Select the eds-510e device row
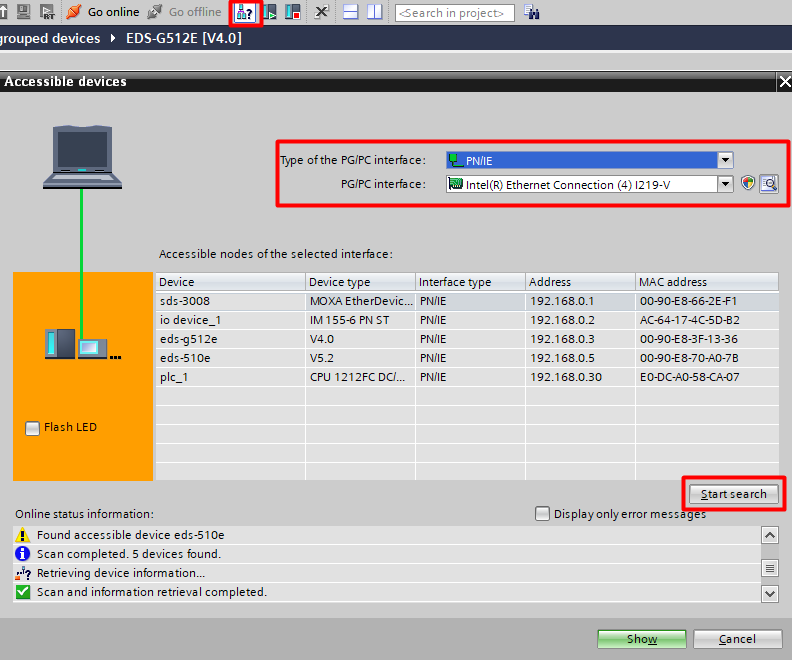This screenshot has height=660, width=792. pos(467,358)
